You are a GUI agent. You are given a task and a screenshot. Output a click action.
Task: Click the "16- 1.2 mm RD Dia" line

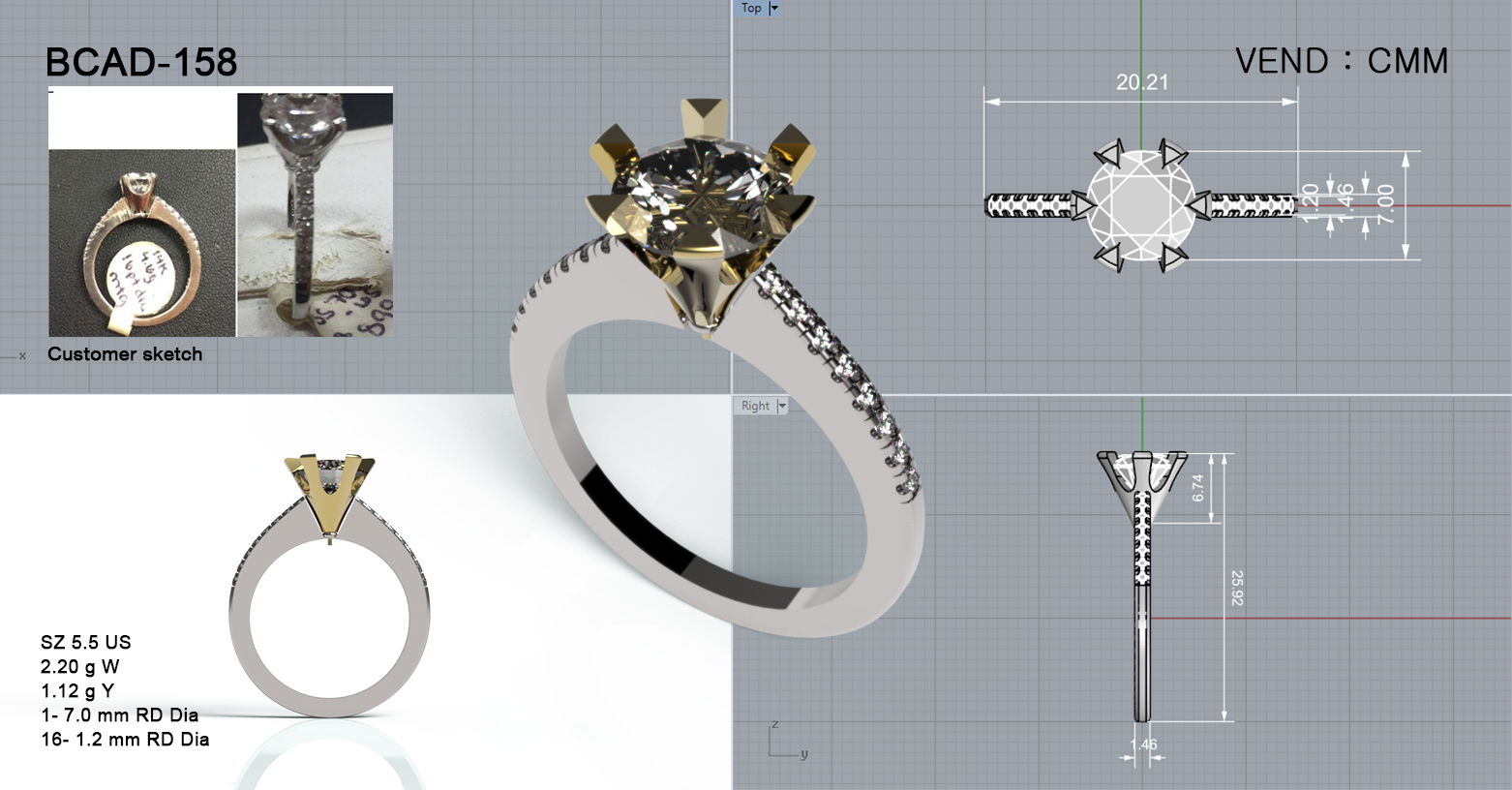coord(125,739)
